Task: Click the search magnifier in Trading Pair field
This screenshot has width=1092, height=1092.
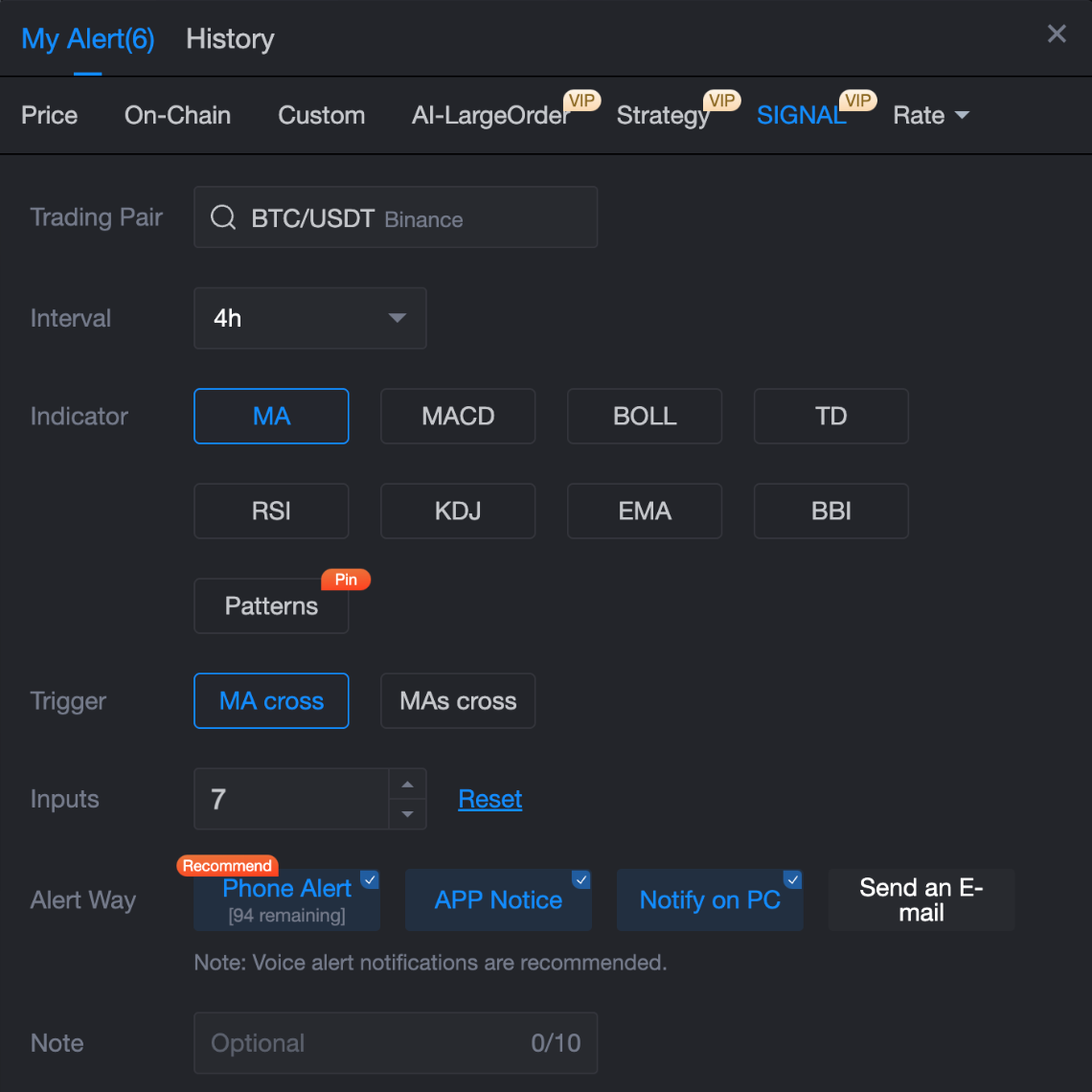Action: (222, 216)
